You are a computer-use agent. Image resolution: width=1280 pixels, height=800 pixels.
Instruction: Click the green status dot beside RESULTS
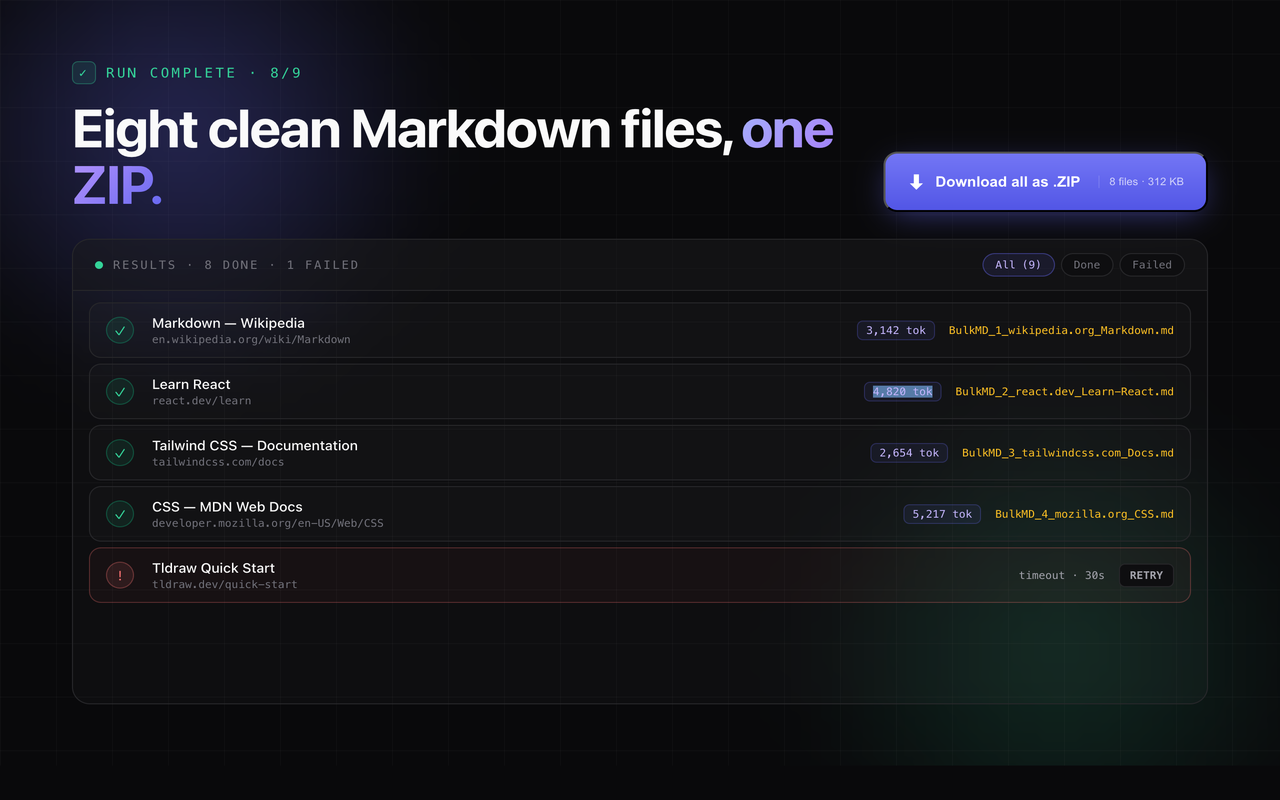click(x=99, y=265)
